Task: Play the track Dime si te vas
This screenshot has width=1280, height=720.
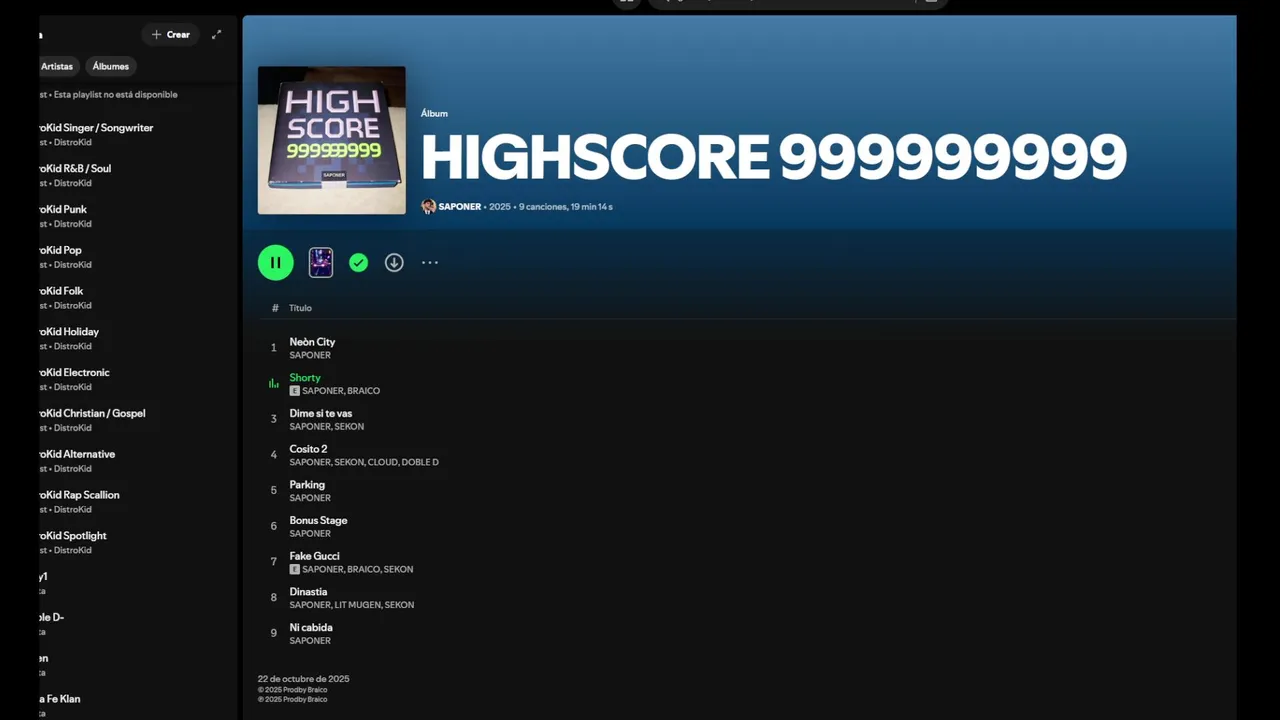Action: [x=320, y=413]
